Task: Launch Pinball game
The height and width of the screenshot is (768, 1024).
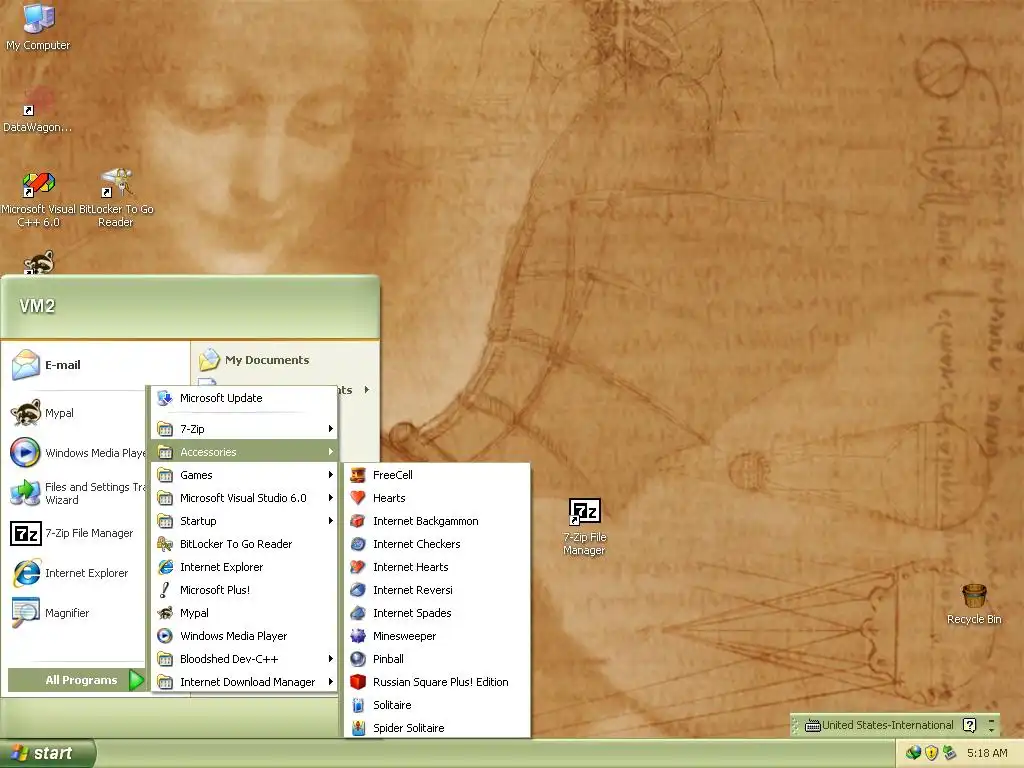Action: click(437, 659)
